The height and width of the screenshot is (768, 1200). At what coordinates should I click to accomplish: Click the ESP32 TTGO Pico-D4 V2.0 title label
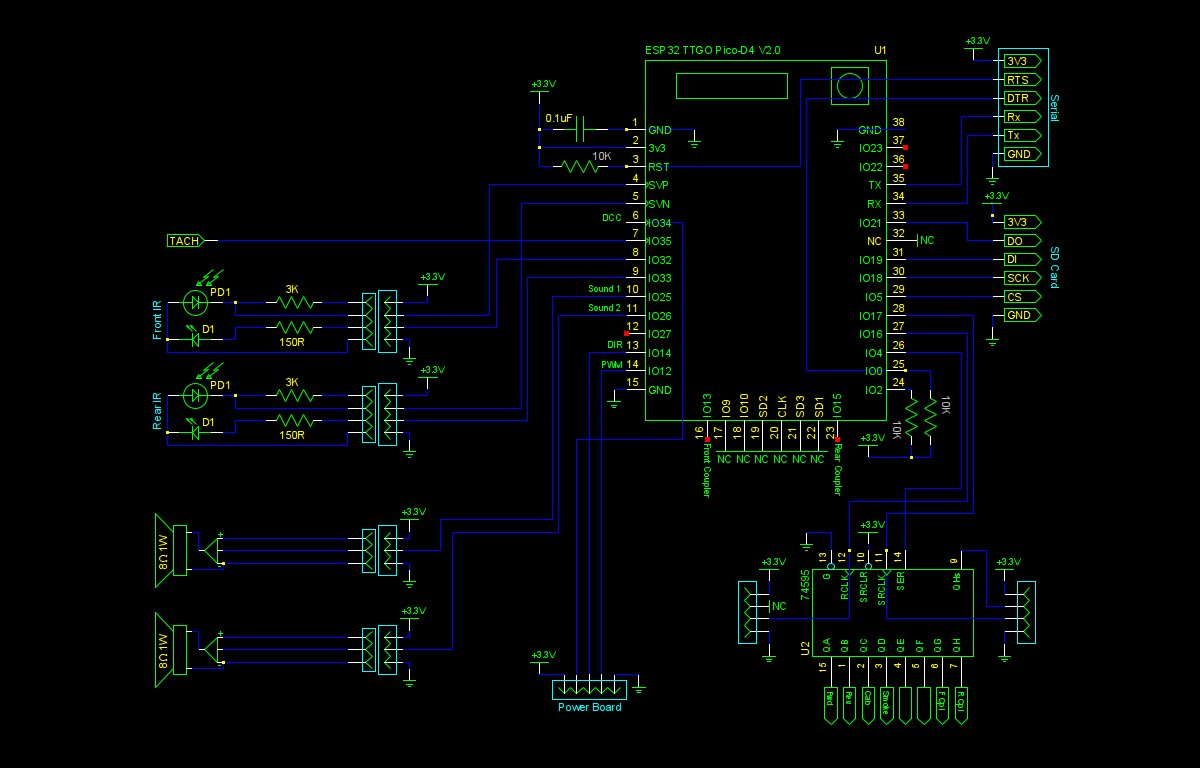click(x=712, y=50)
